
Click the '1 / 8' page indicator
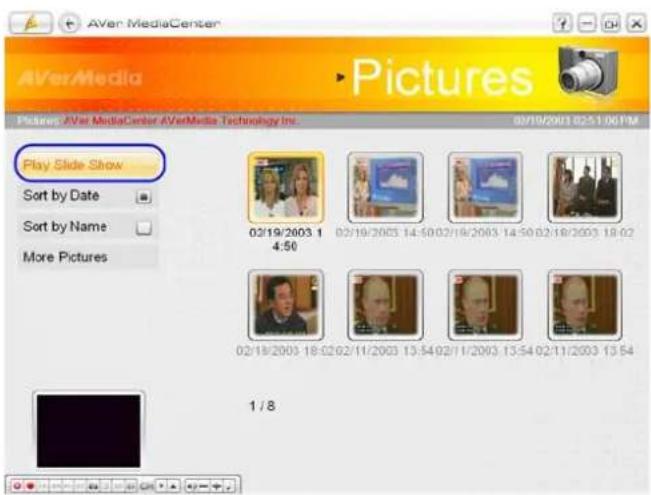[262, 406]
